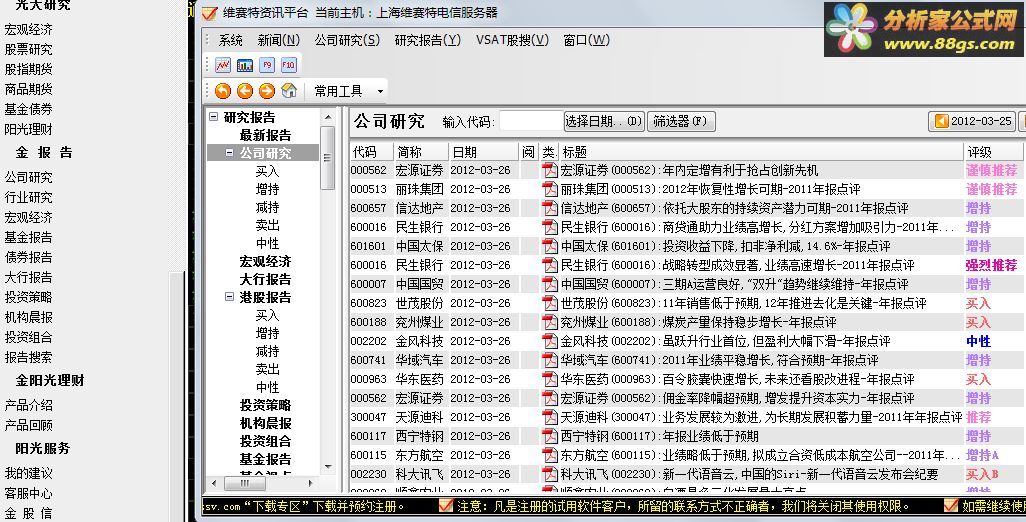
Task: Open the 新闻(N) menu
Action: pos(279,40)
